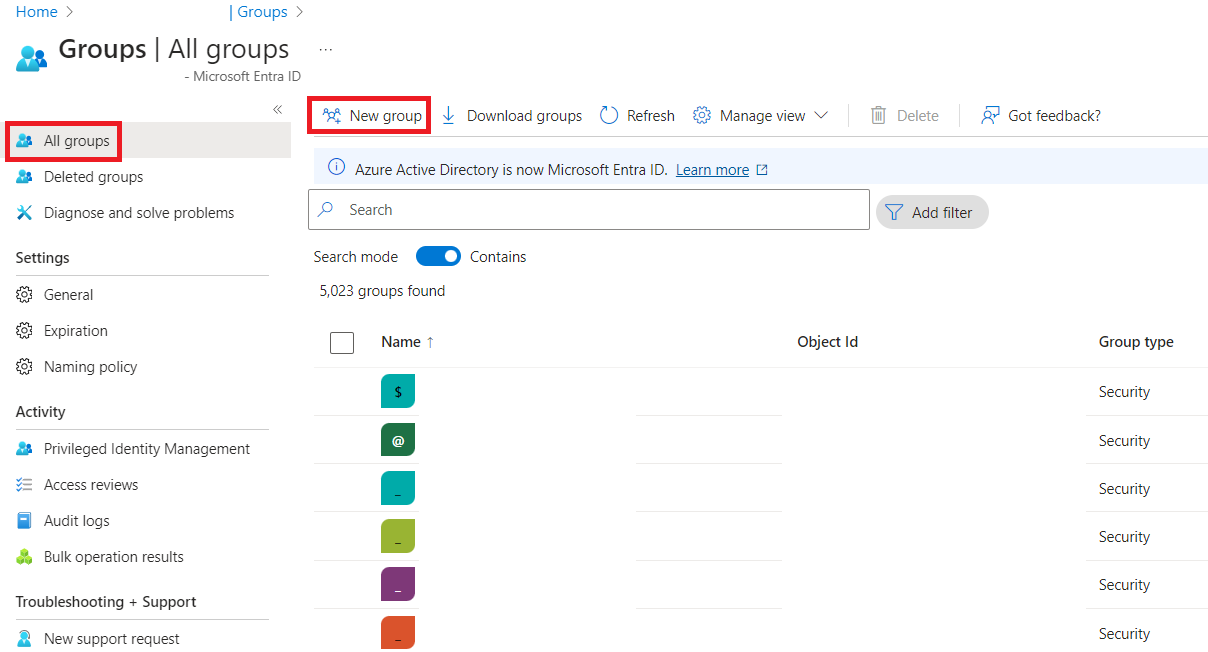Click Security in the $ group row
This screenshot has height=652, width=1208.
click(x=1124, y=392)
